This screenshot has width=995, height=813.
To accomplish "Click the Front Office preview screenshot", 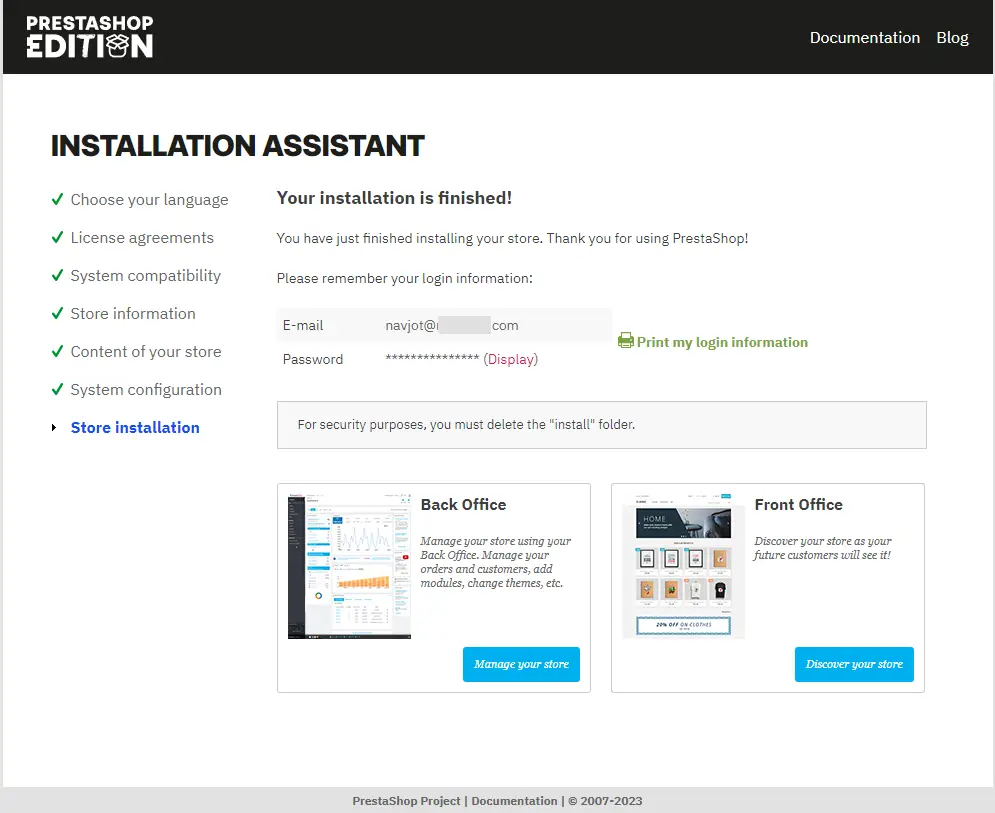I will tap(683, 564).
